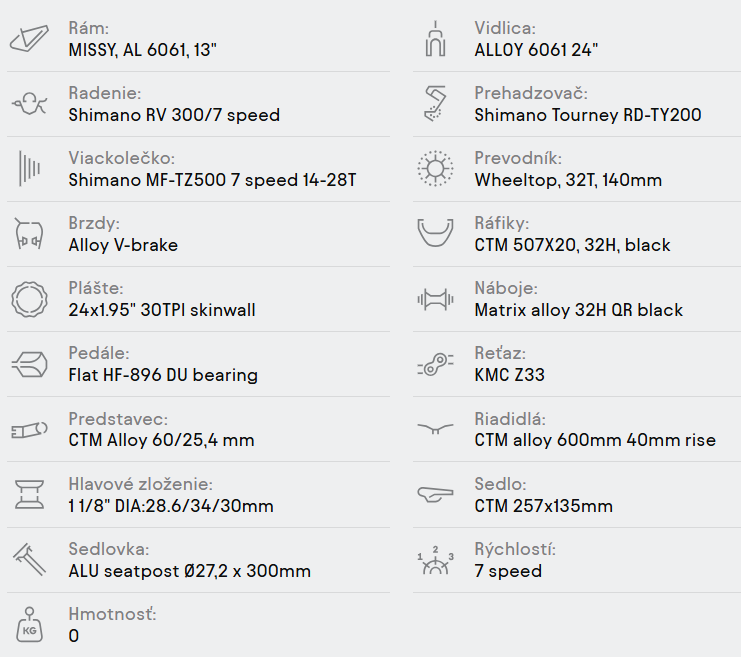Click the pedal icon next to Pedále
The height and width of the screenshot is (657, 741).
(29, 364)
